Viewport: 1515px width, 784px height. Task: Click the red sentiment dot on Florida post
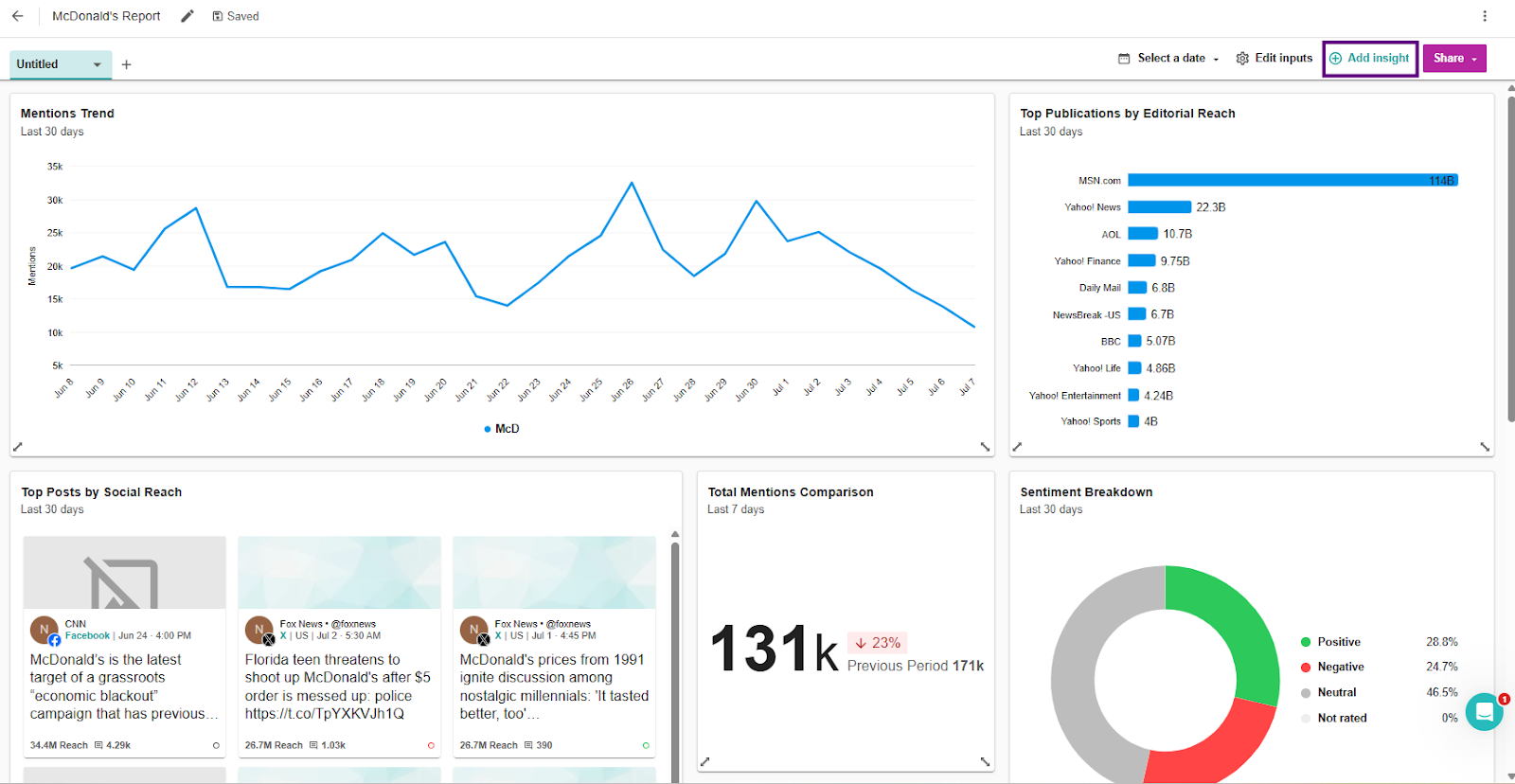pyautogui.click(x=431, y=745)
